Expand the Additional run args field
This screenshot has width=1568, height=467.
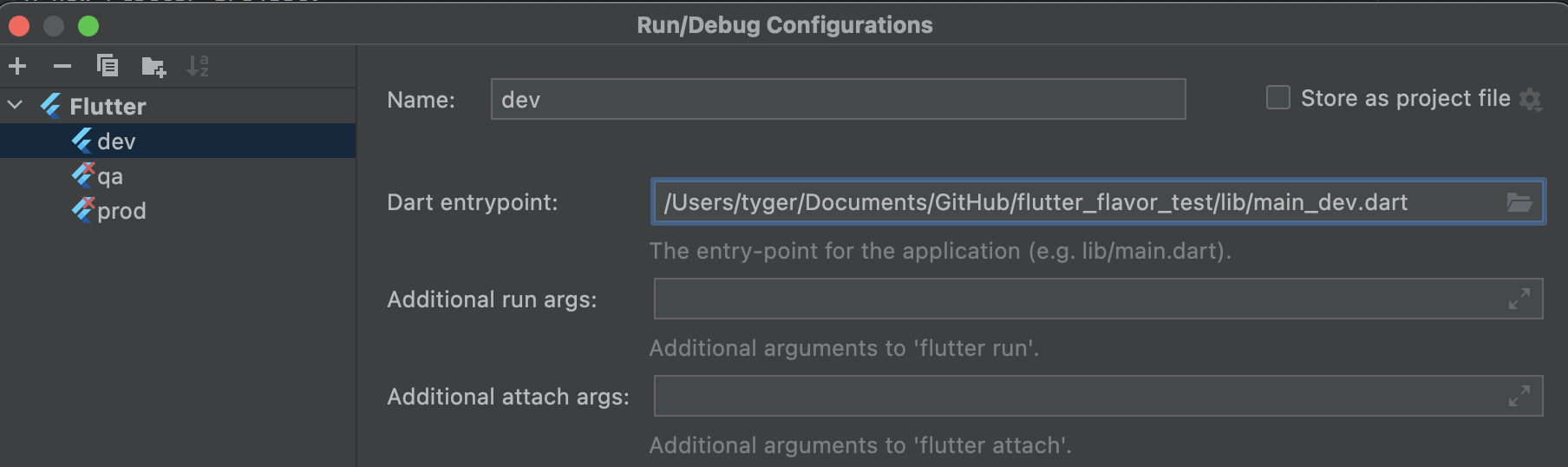click(x=1519, y=299)
